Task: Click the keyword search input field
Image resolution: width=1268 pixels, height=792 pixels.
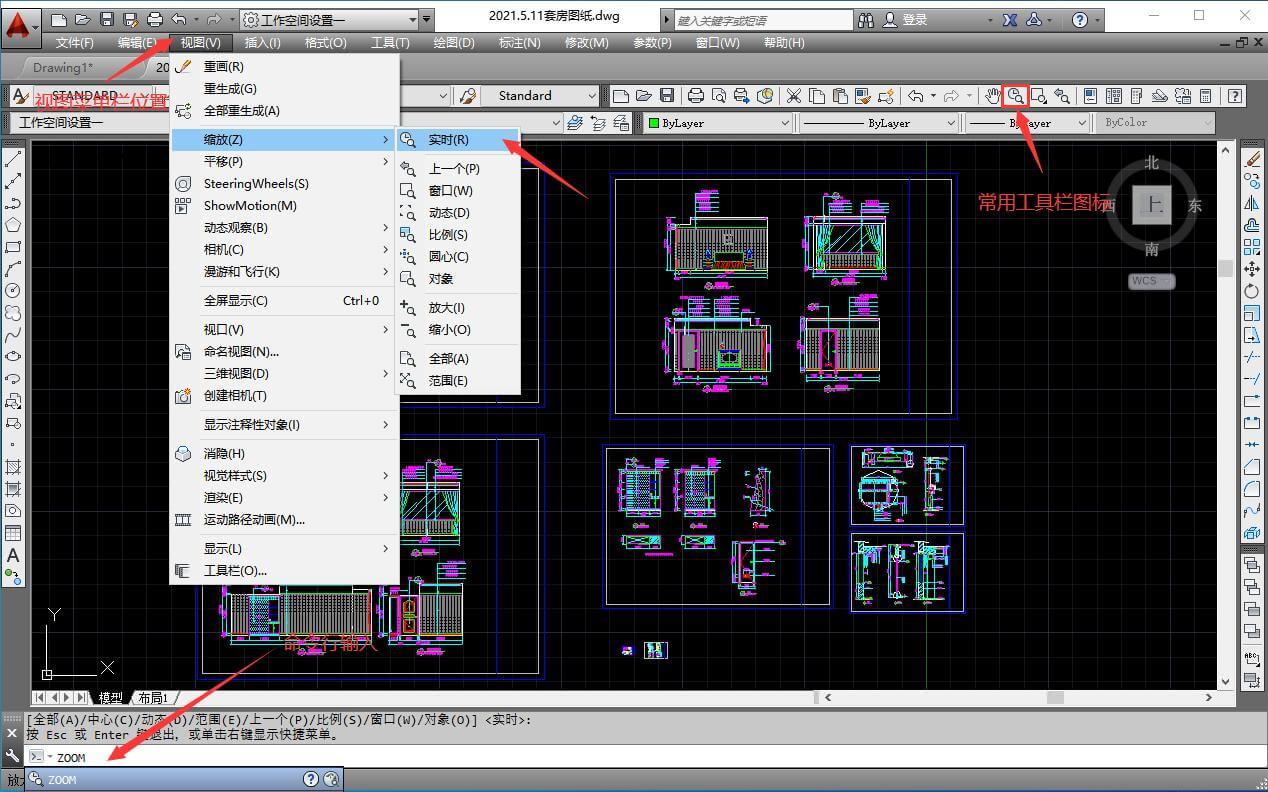Action: tap(763, 19)
